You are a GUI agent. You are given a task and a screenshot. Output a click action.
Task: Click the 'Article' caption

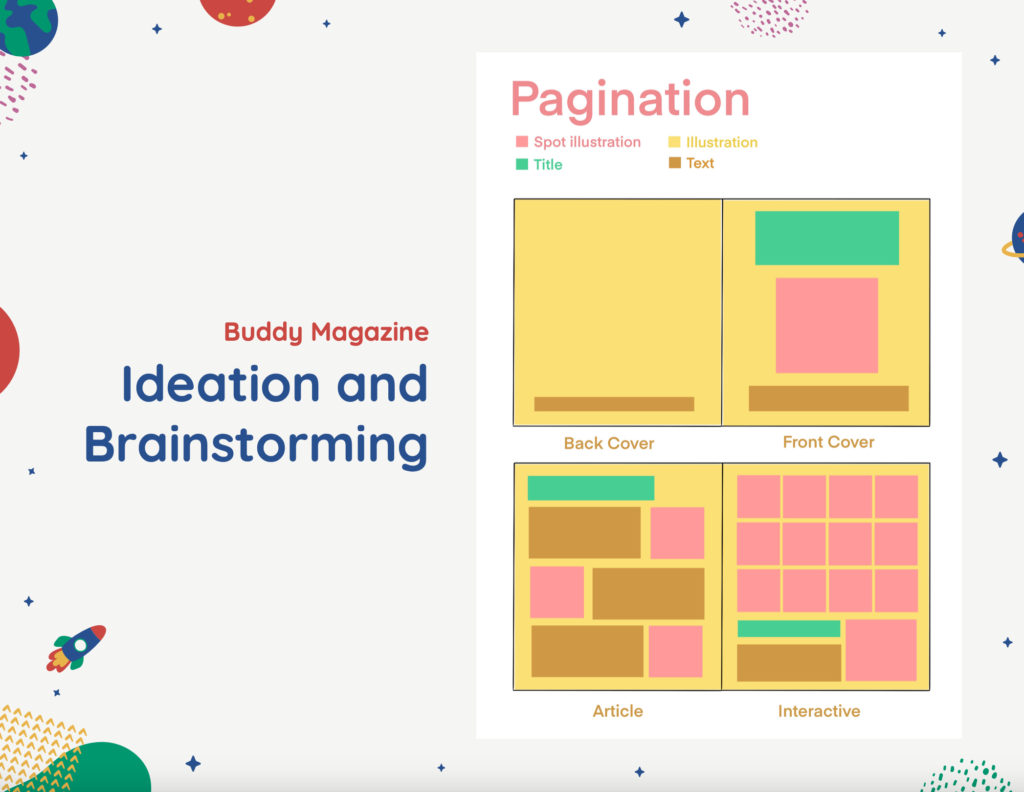pos(618,711)
